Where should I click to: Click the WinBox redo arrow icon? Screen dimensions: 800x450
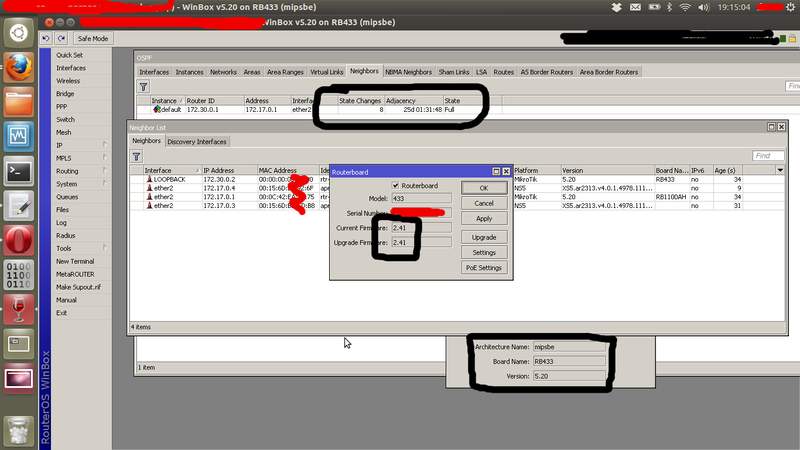tap(62, 38)
